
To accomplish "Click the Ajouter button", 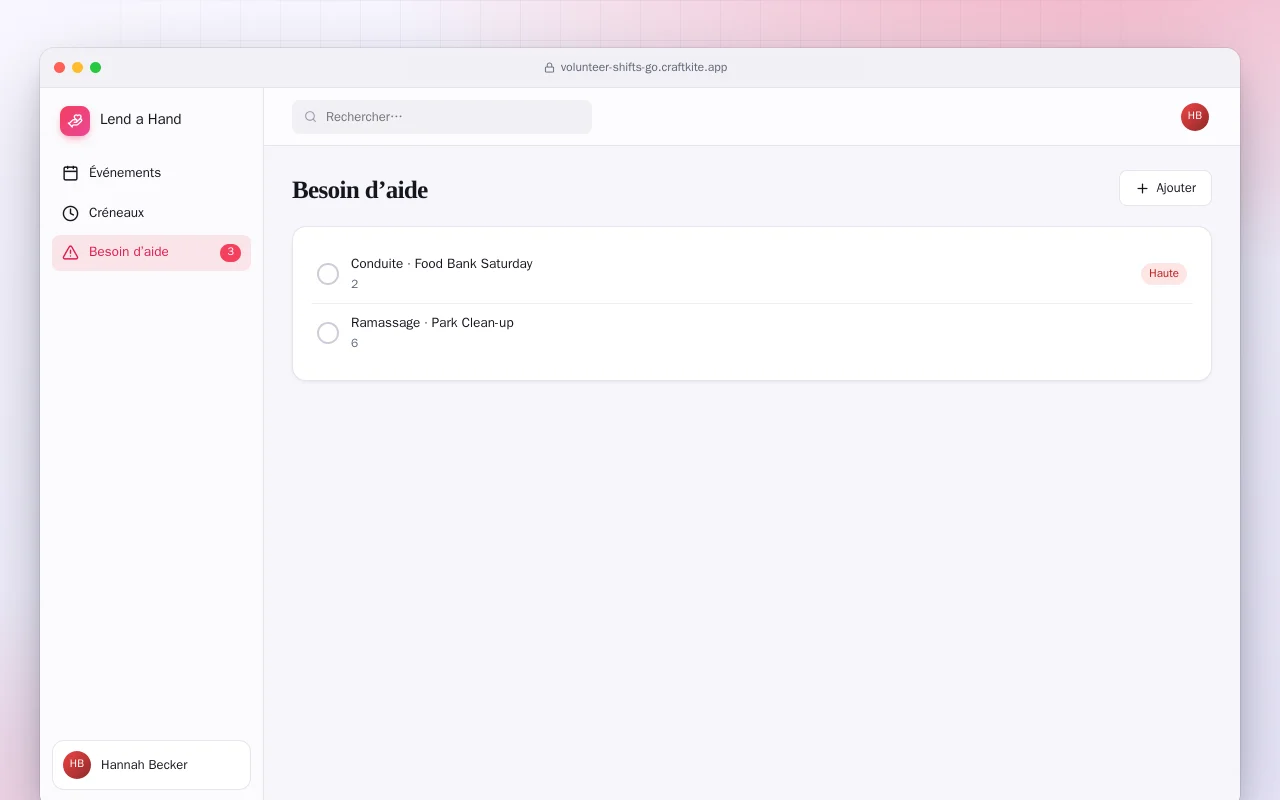I will pyautogui.click(x=1165, y=188).
